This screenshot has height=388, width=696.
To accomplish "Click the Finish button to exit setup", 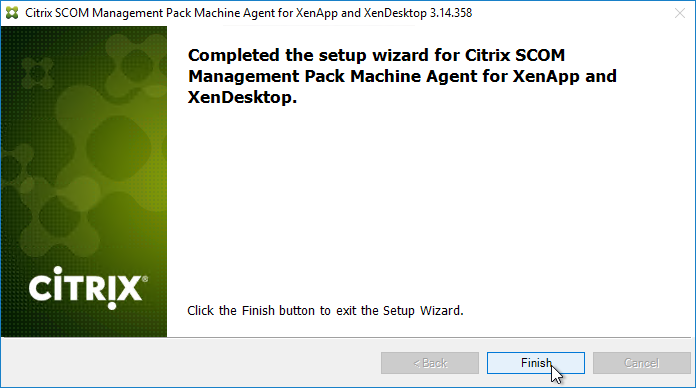I will pyautogui.click(x=536, y=363).
